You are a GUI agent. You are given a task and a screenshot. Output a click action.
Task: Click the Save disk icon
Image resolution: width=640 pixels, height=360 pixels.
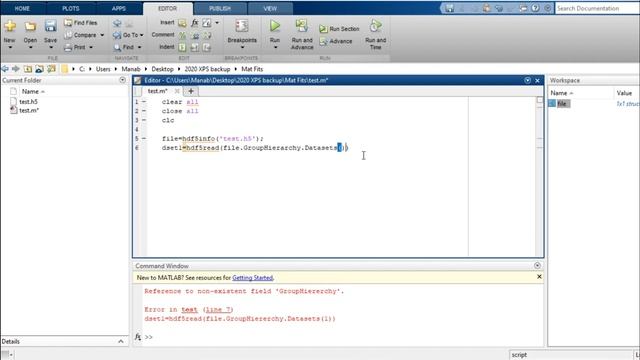(50, 26)
